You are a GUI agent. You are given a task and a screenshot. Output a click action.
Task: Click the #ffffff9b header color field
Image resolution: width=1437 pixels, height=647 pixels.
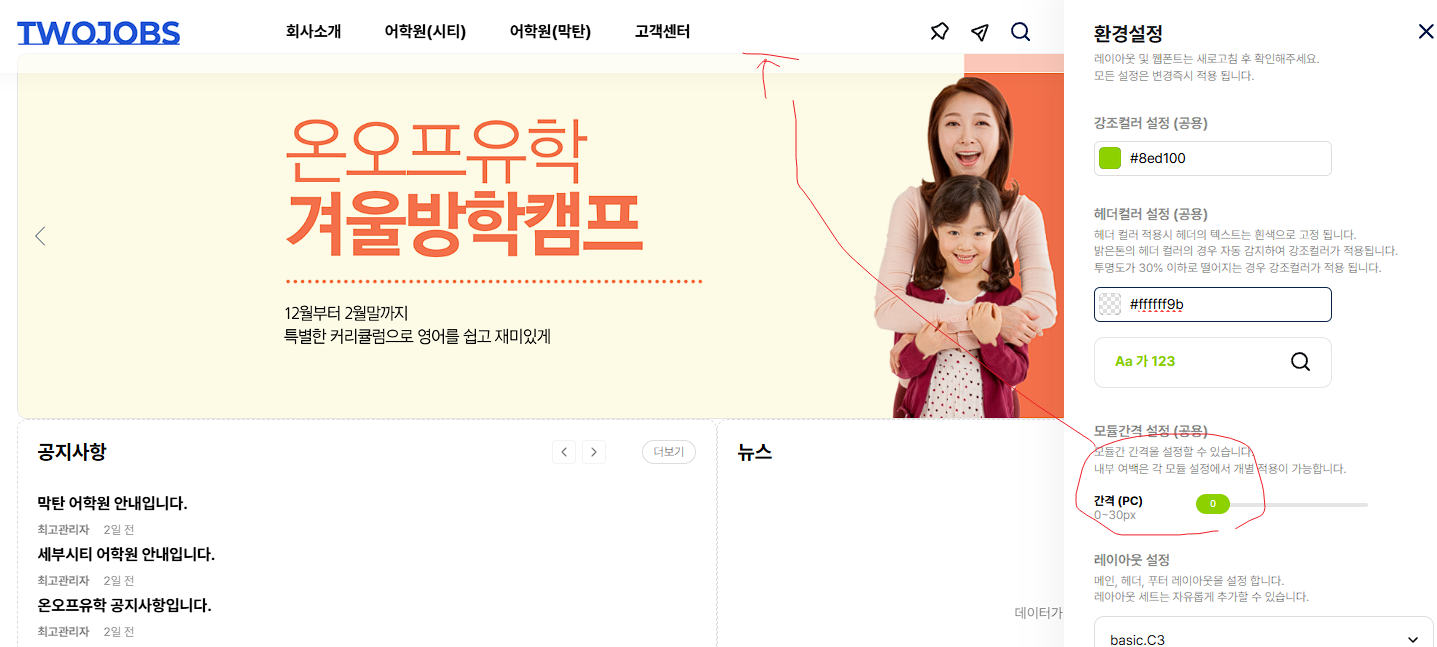coord(1213,304)
